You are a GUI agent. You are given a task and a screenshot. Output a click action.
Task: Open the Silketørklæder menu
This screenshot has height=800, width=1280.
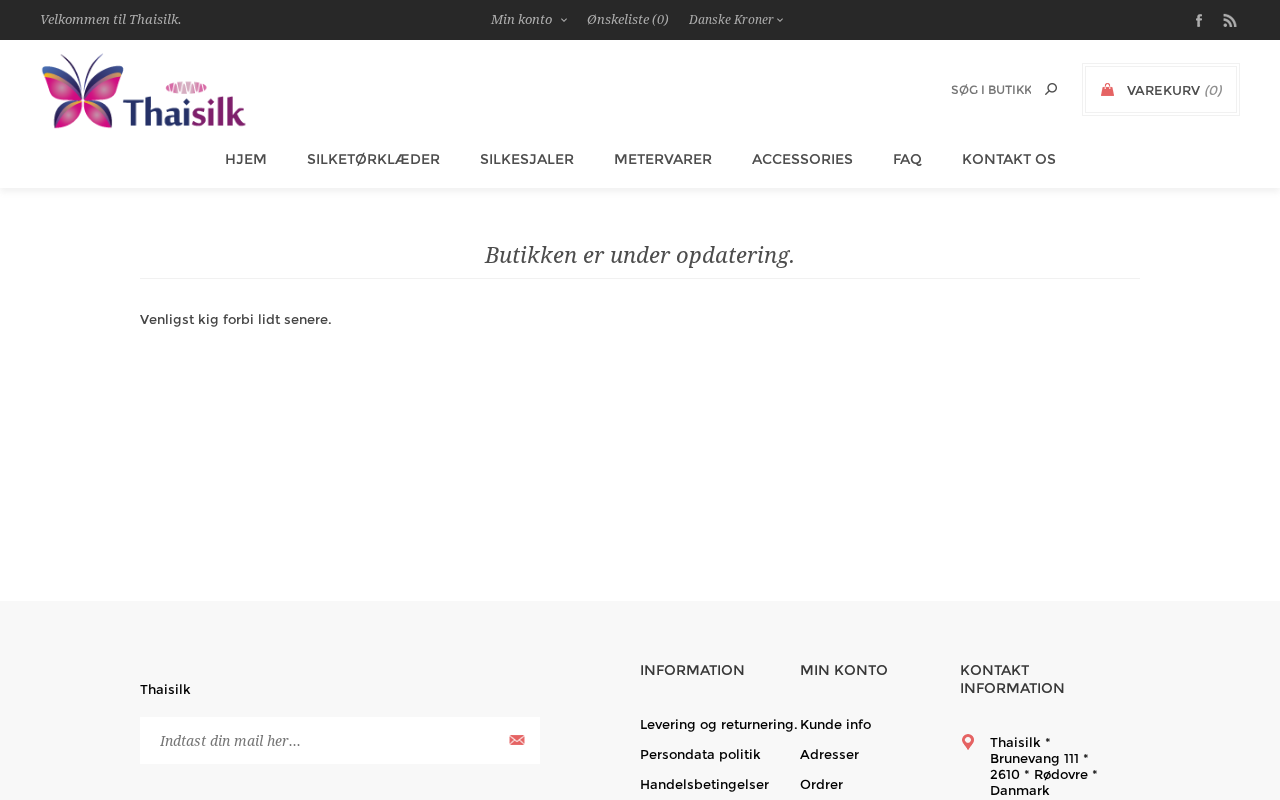click(373, 159)
